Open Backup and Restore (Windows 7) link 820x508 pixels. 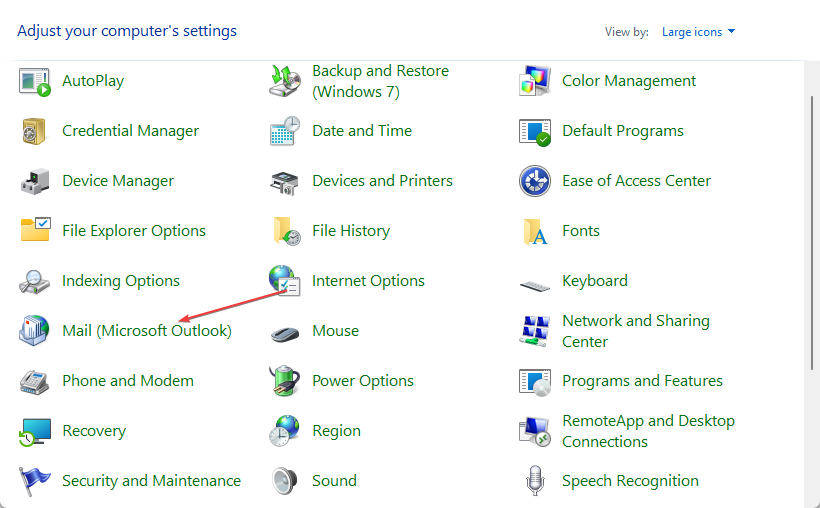click(380, 81)
